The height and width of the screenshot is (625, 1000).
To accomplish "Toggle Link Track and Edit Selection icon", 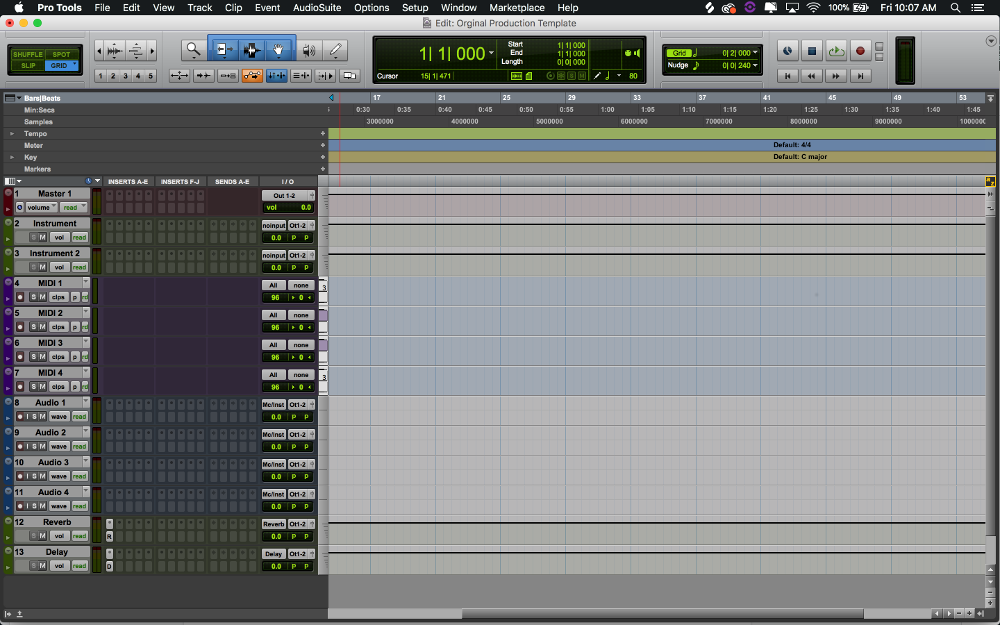I will click(300, 76).
